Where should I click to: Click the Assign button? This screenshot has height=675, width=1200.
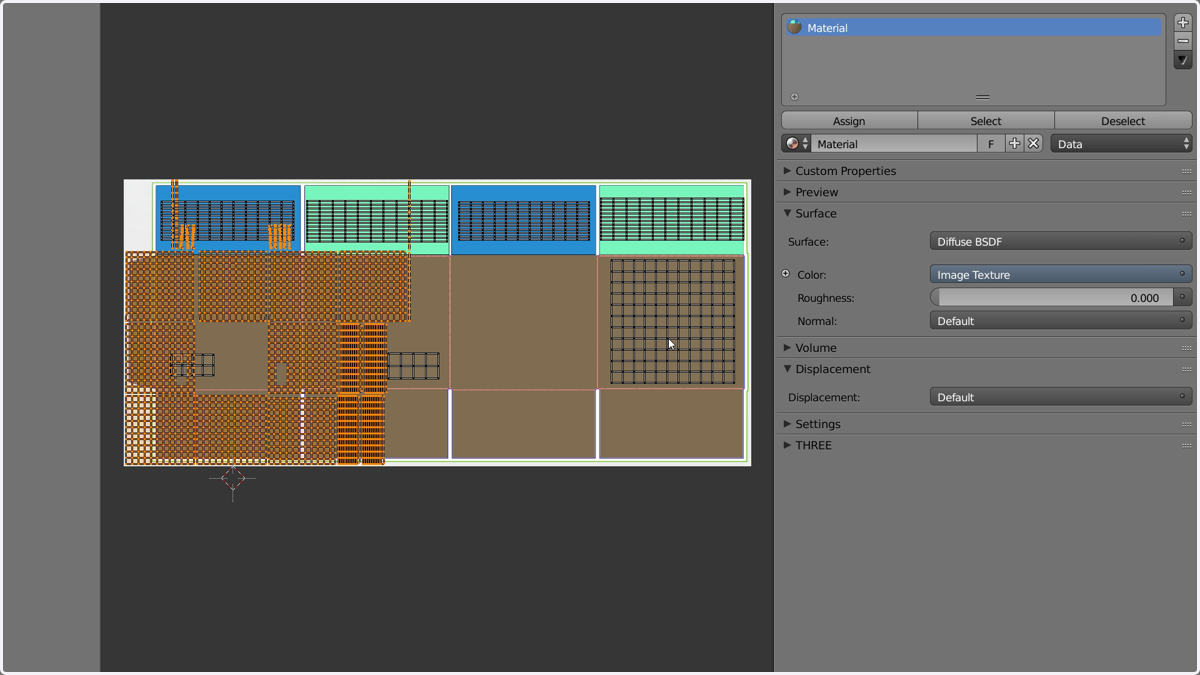(x=849, y=121)
